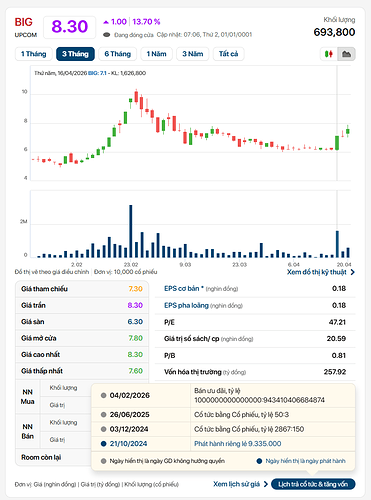Click the P/E value 47.21
371x500 pixels.
[x=337, y=322]
